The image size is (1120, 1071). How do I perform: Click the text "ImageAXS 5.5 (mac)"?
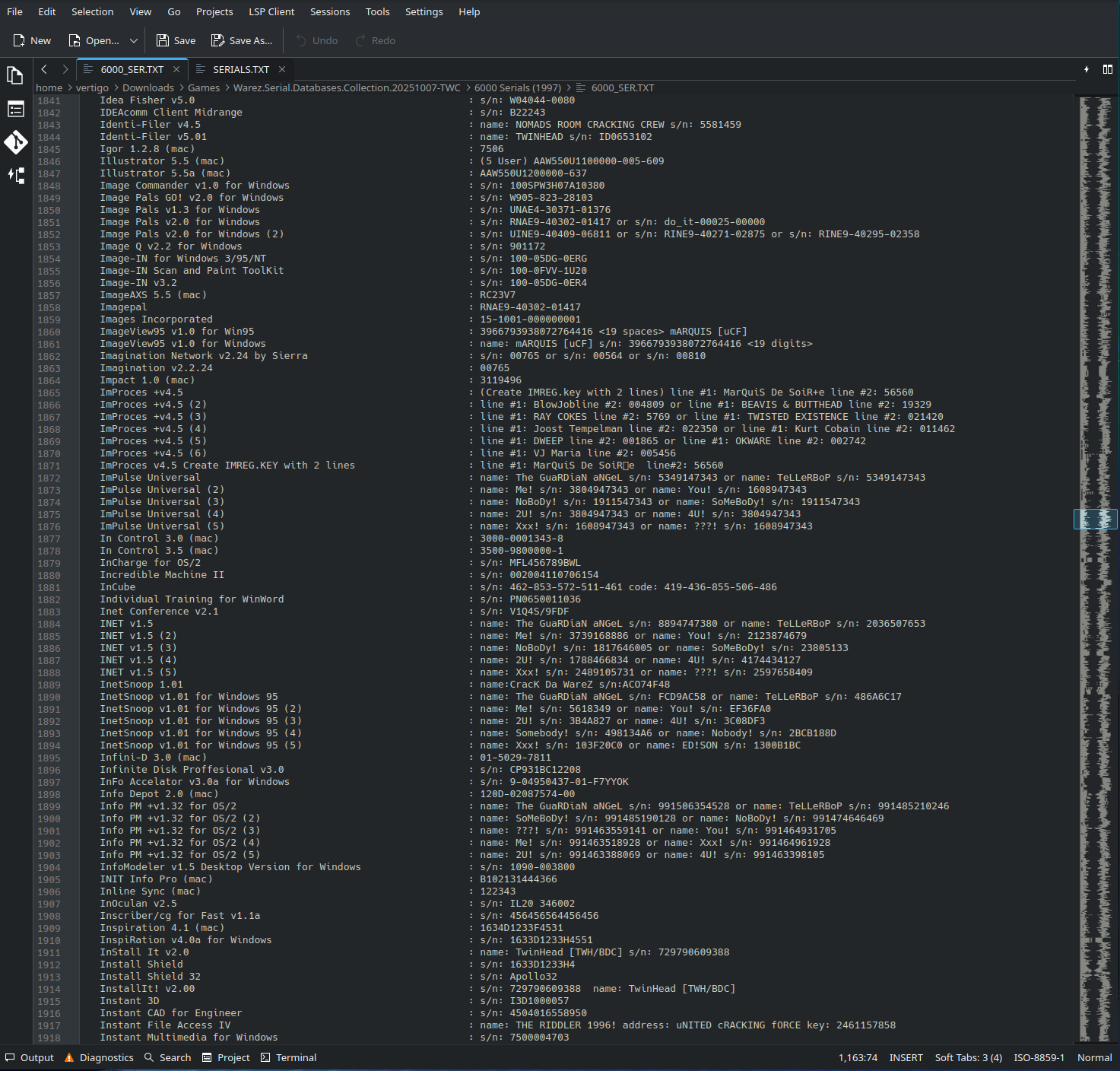click(x=153, y=295)
